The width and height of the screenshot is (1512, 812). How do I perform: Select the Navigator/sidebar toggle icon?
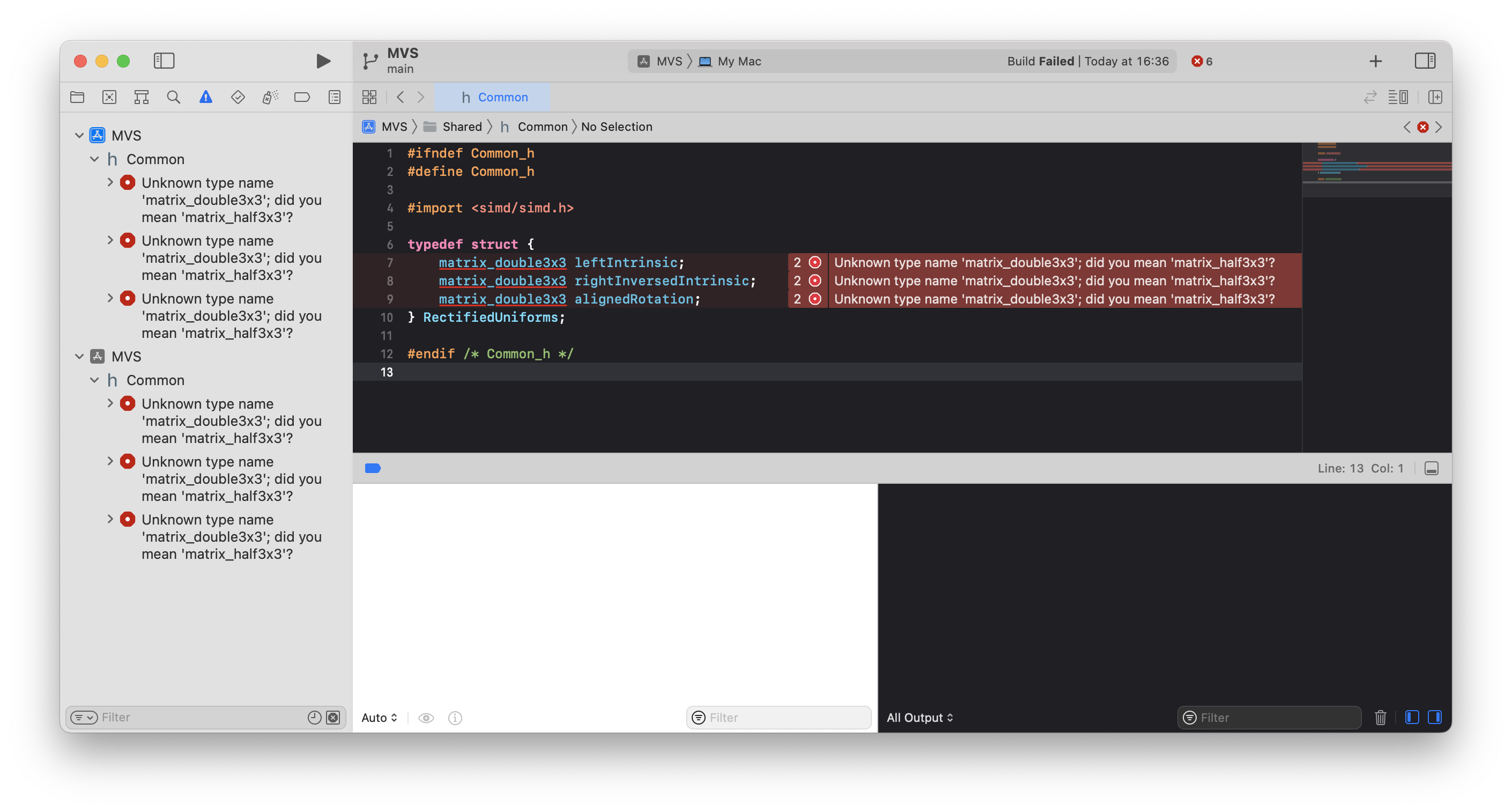tap(163, 60)
